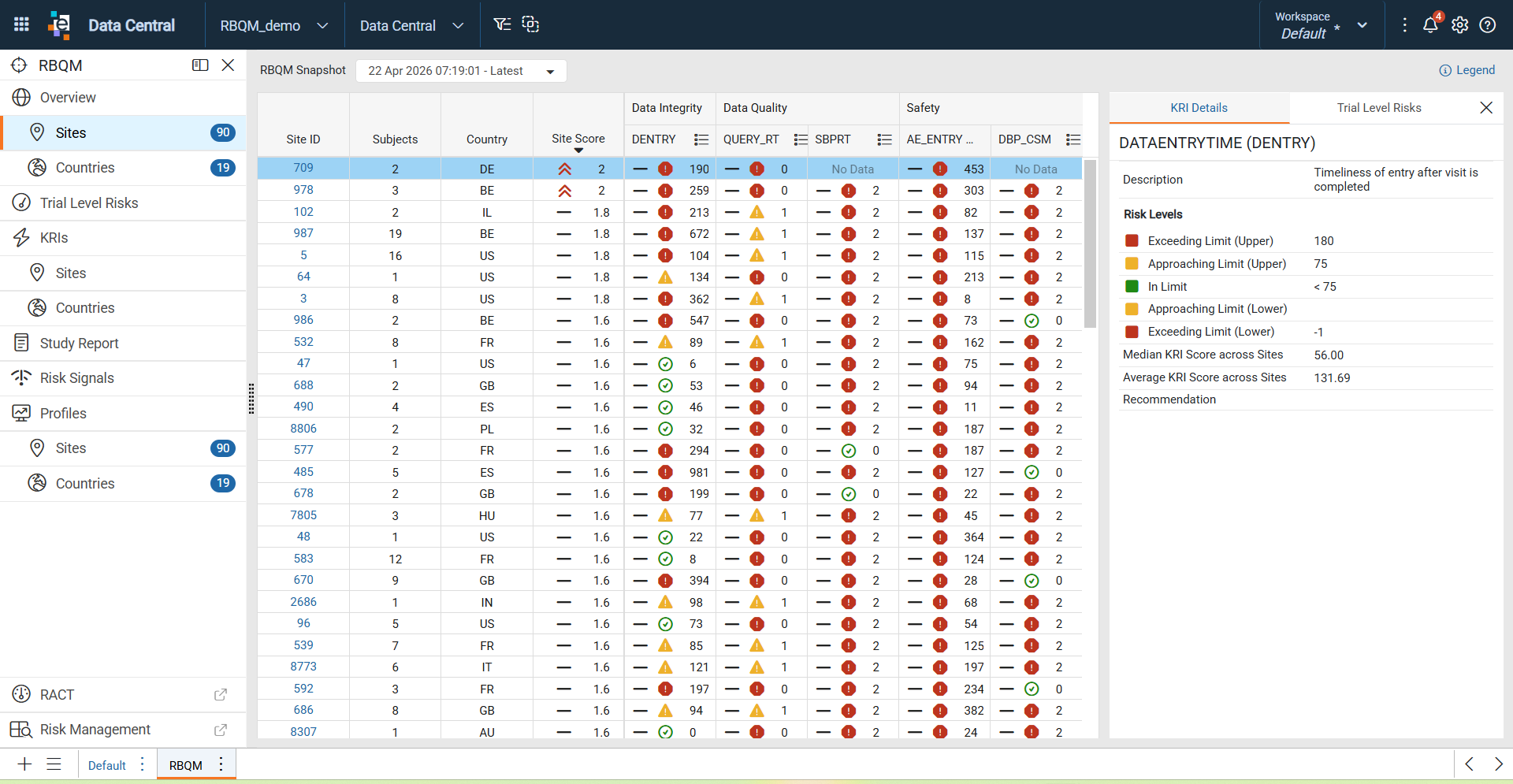Viewport: 1513px width, 784px height.
Task: Click the Data Central logo icon
Action: (x=59, y=24)
